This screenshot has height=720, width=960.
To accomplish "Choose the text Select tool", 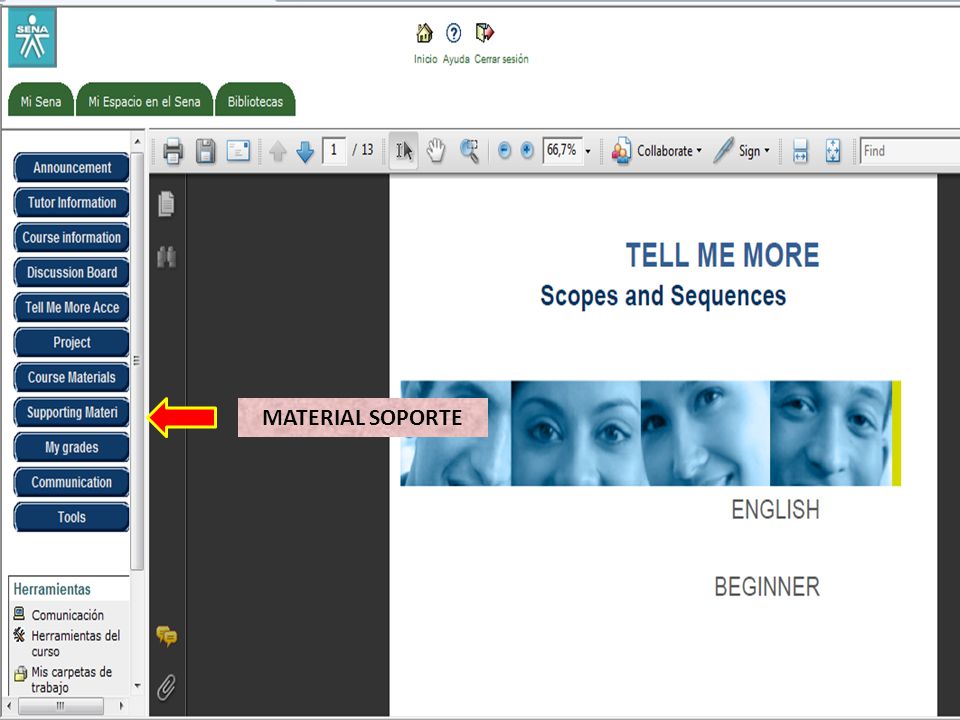I will tap(403, 151).
